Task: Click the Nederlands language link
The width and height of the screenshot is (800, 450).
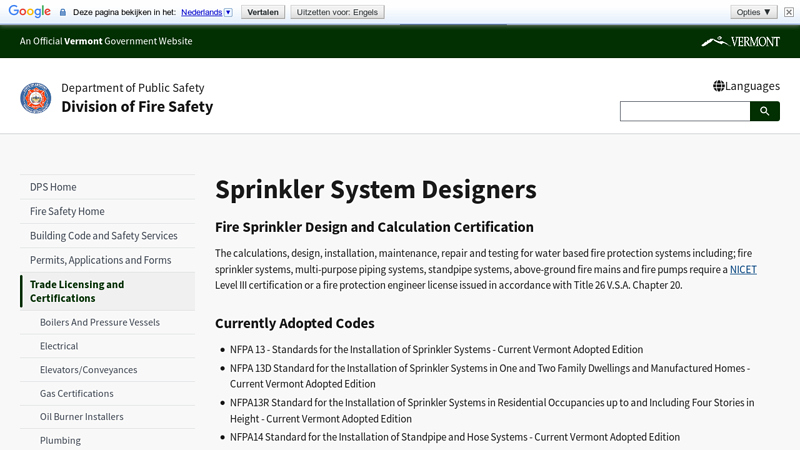Action: tap(202, 12)
